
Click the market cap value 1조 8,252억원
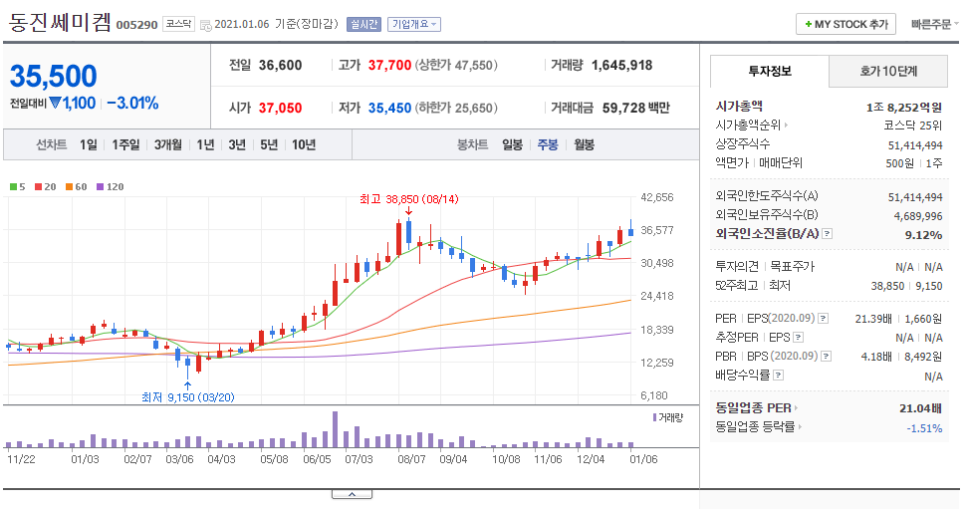coord(904,107)
